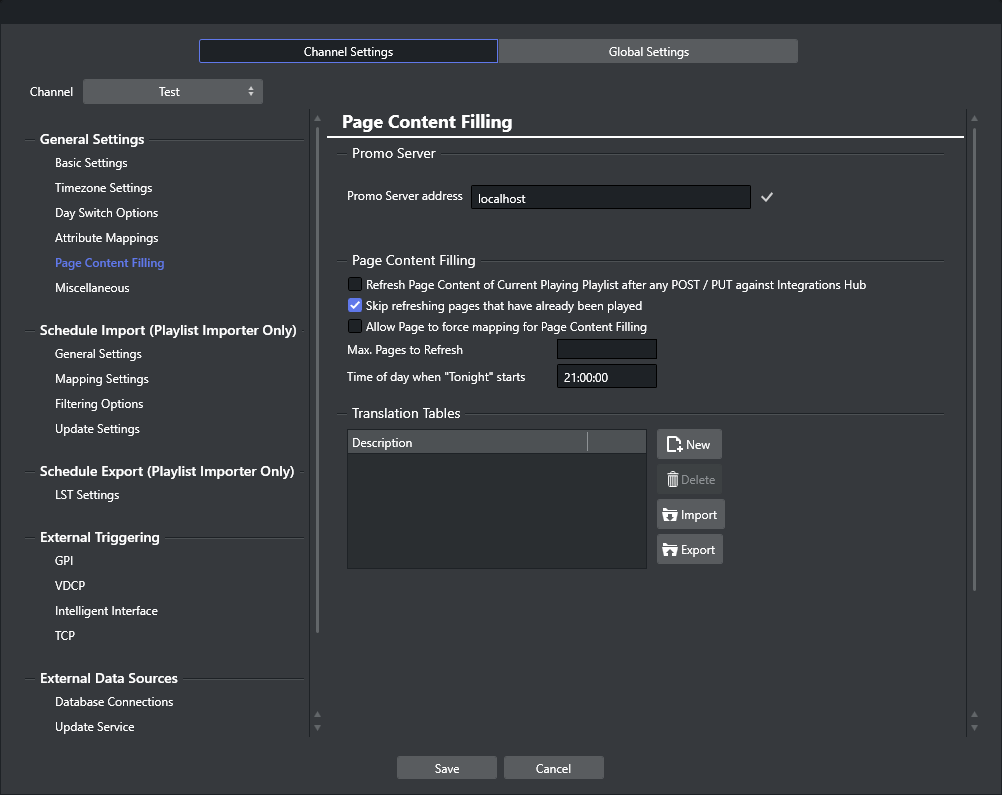Uncheck Skip refreshing pages already played

point(355,306)
